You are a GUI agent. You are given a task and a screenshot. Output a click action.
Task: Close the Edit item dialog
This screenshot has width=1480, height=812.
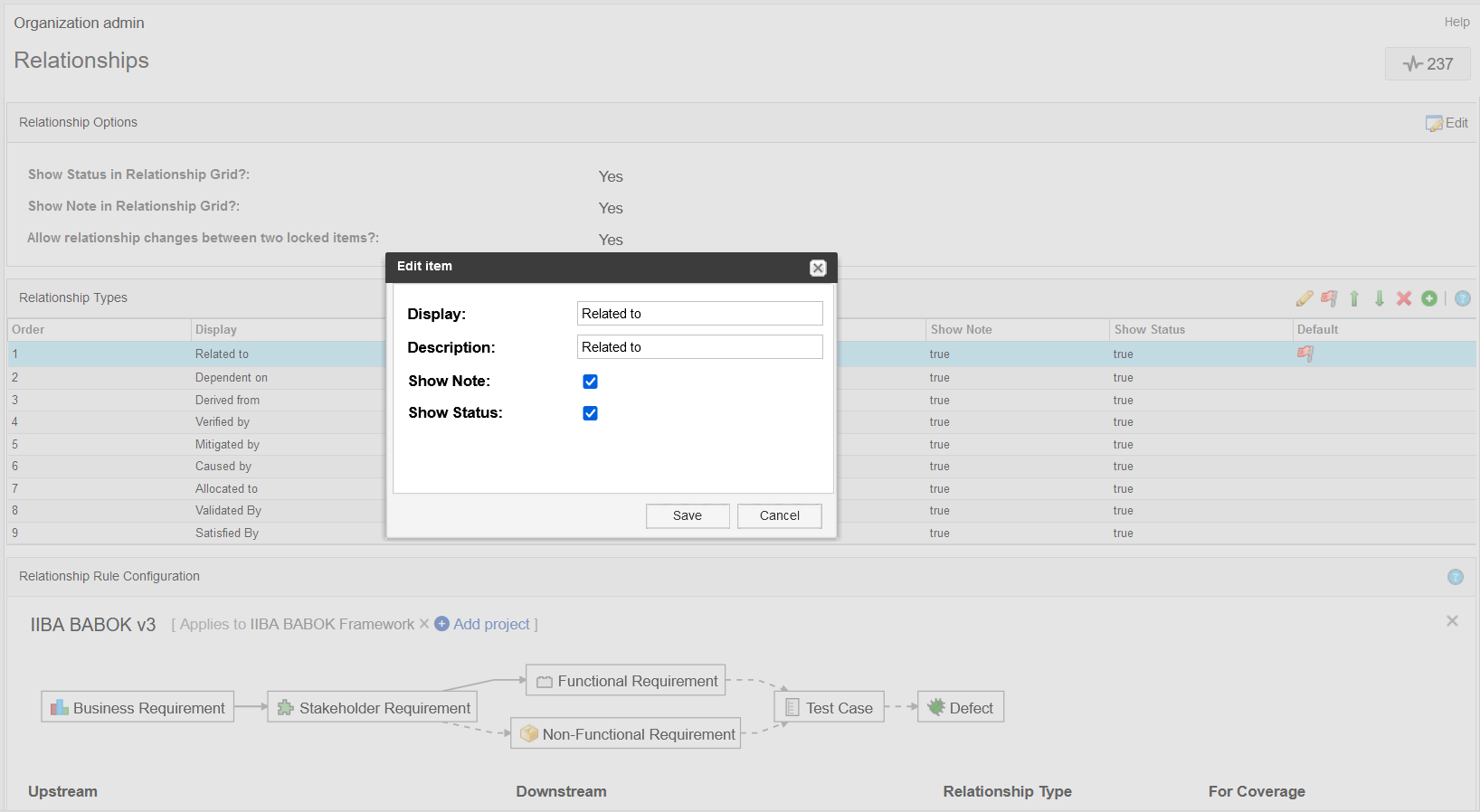pyautogui.click(x=818, y=268)
